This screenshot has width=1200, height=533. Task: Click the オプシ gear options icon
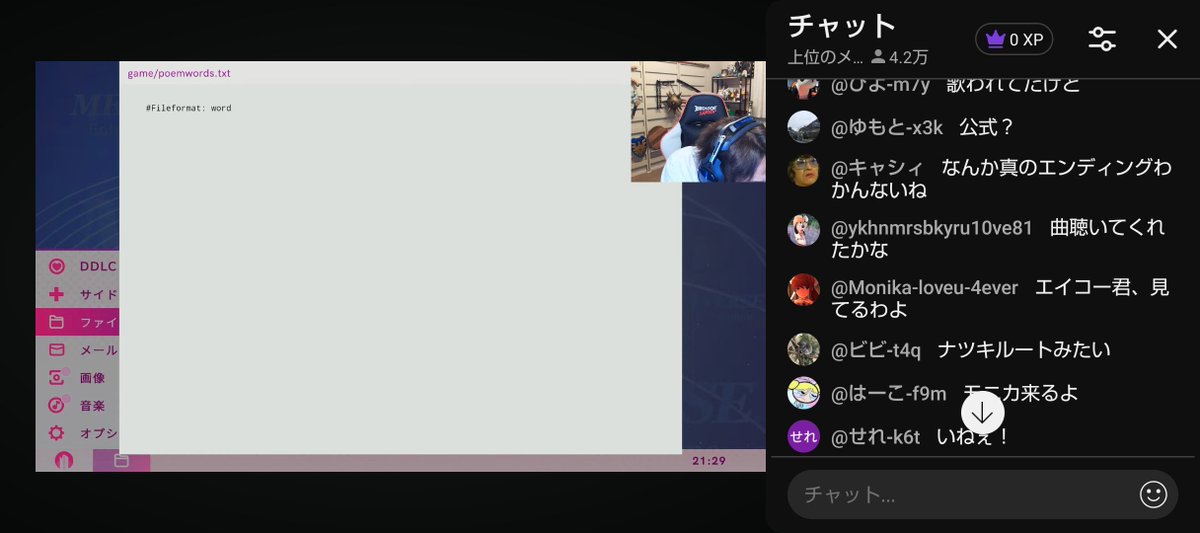[x=57, y=433]
